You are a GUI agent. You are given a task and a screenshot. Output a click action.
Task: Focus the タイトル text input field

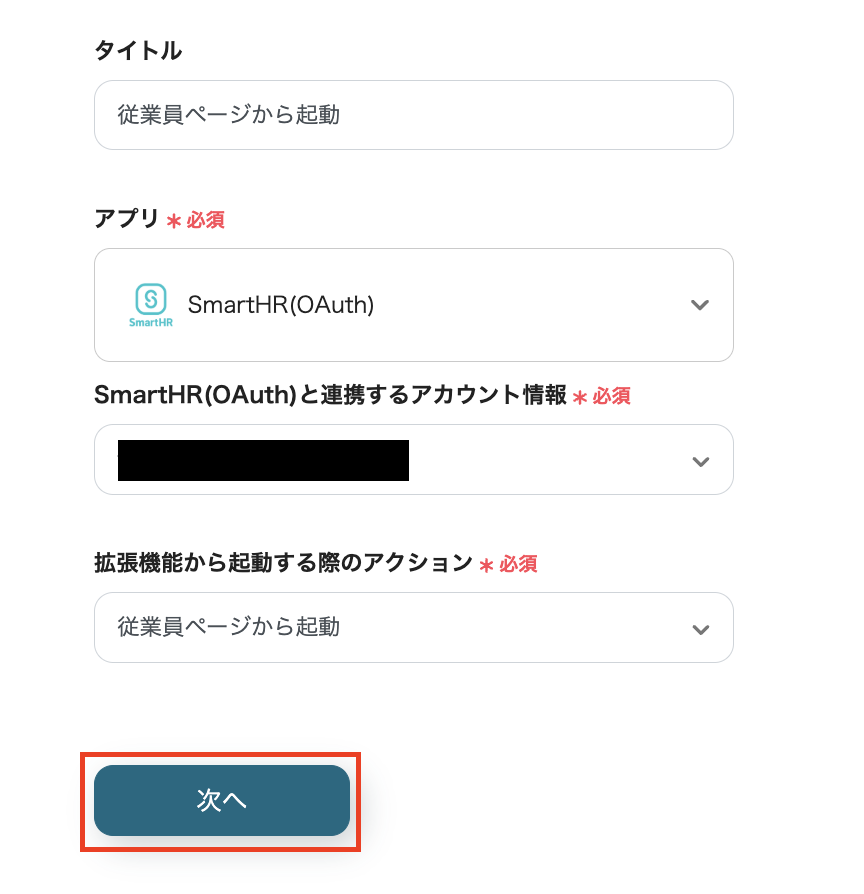413,115
